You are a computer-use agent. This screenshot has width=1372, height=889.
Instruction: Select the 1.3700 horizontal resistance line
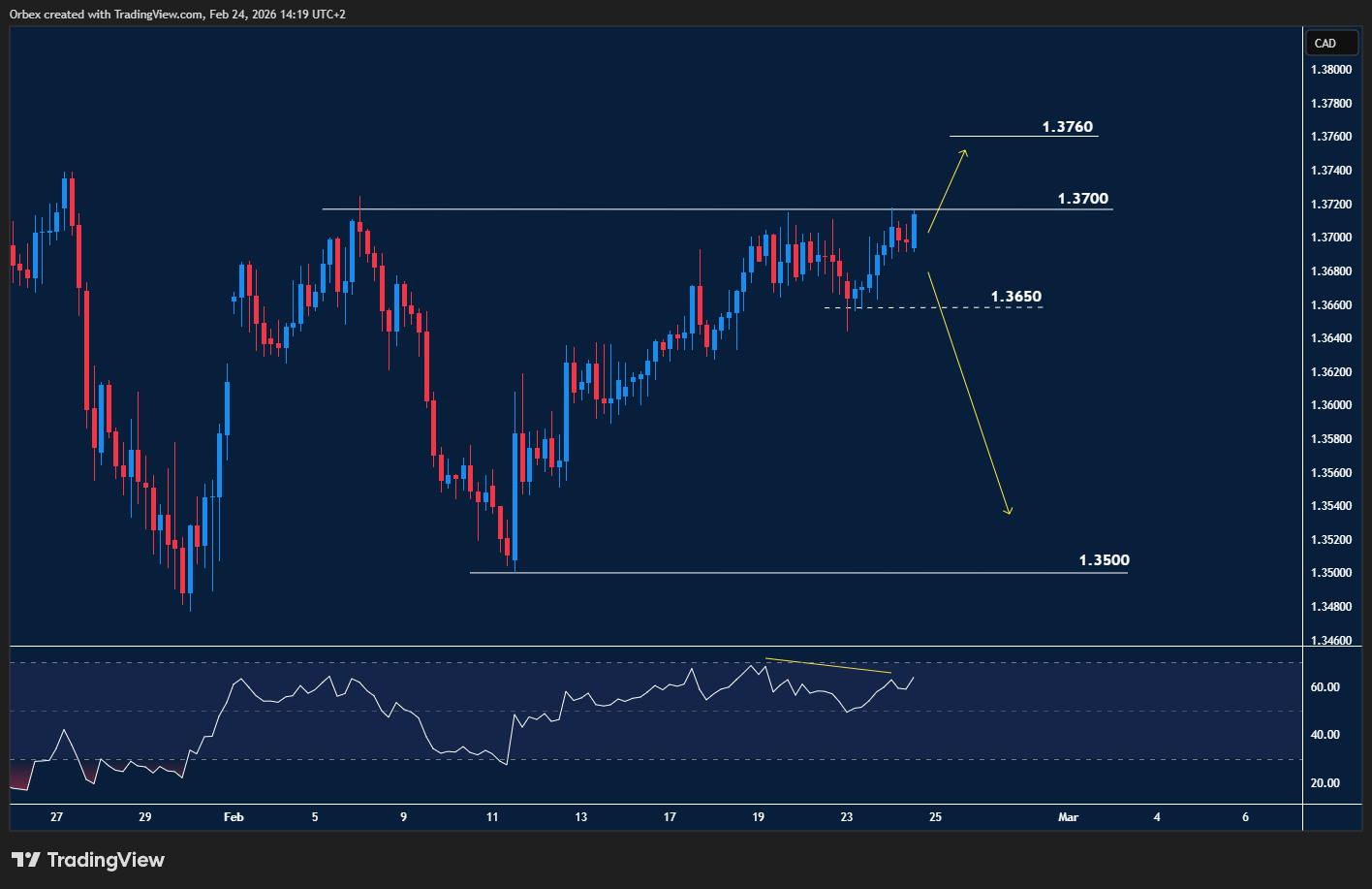(678, 208)
